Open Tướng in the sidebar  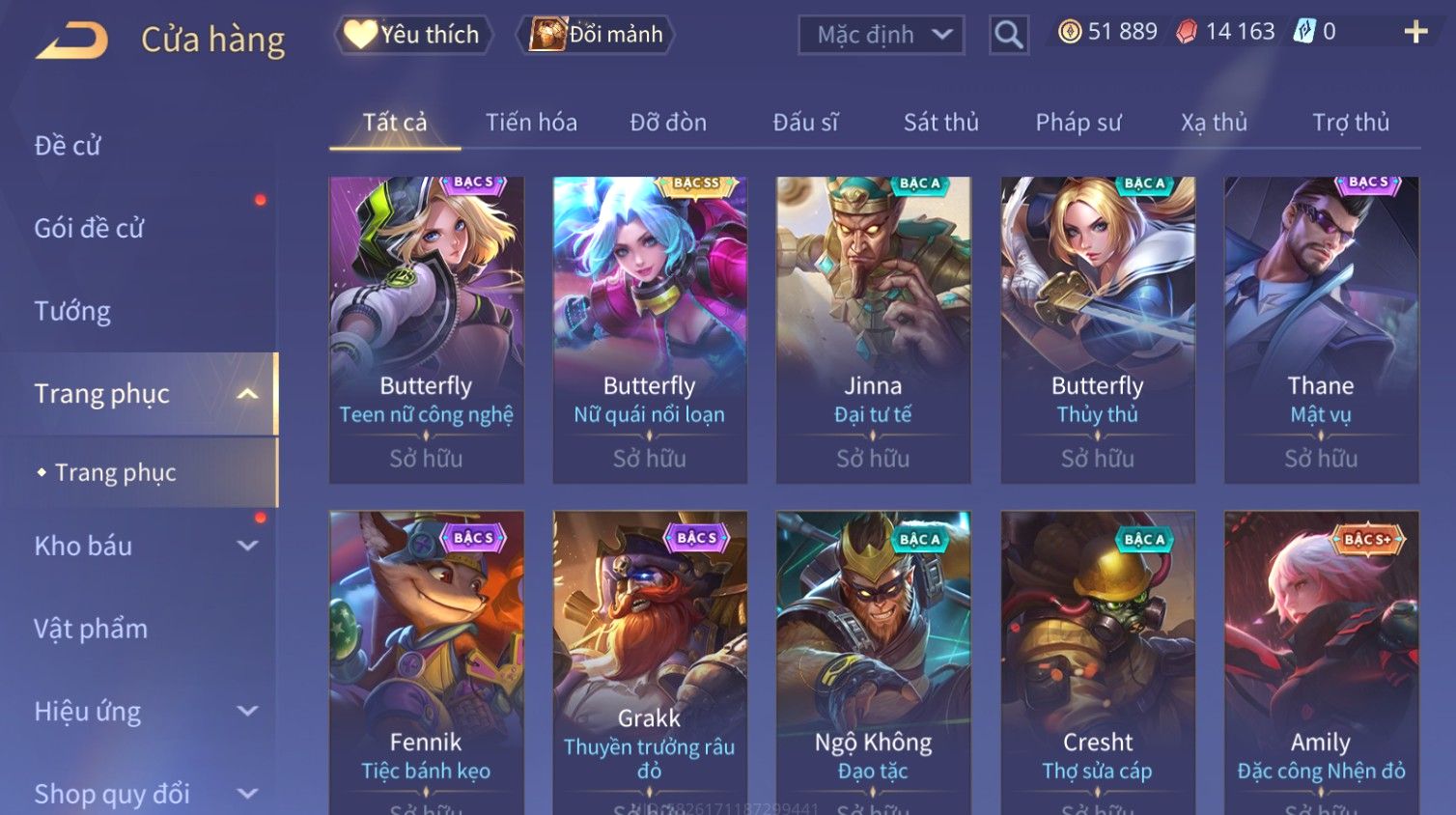(72, 311)
